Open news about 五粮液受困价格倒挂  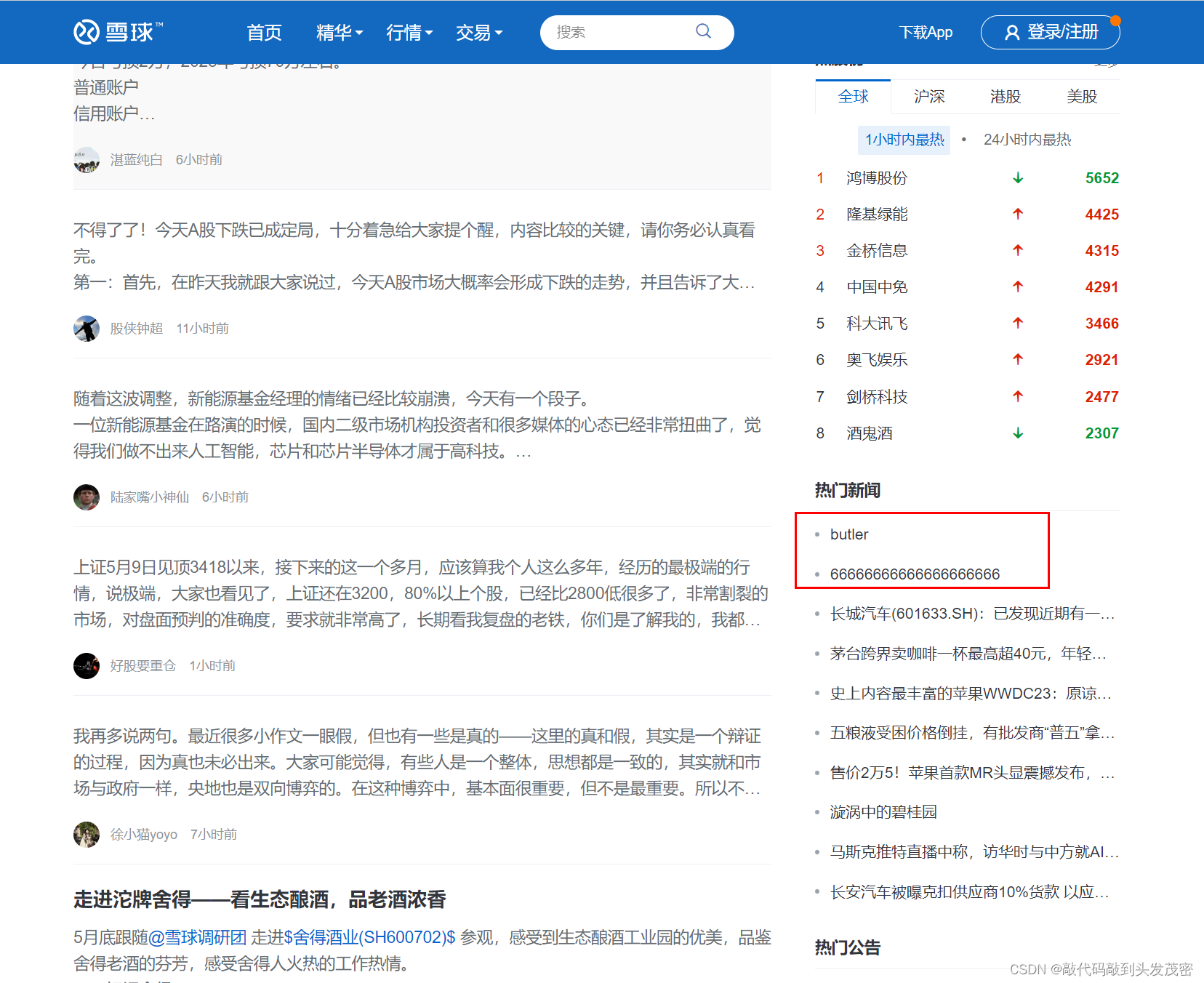pos(972,733)
